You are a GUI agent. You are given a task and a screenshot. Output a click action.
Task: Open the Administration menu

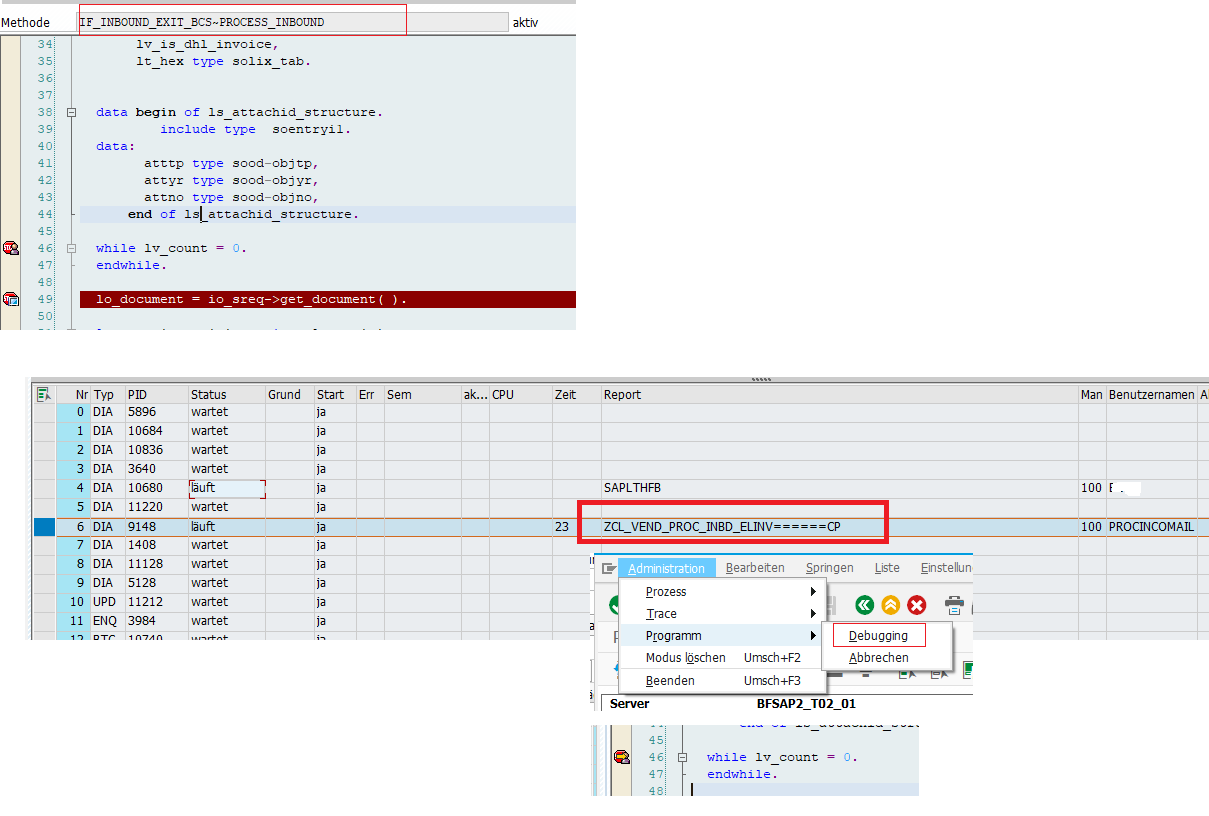click(x=666, y=568)
